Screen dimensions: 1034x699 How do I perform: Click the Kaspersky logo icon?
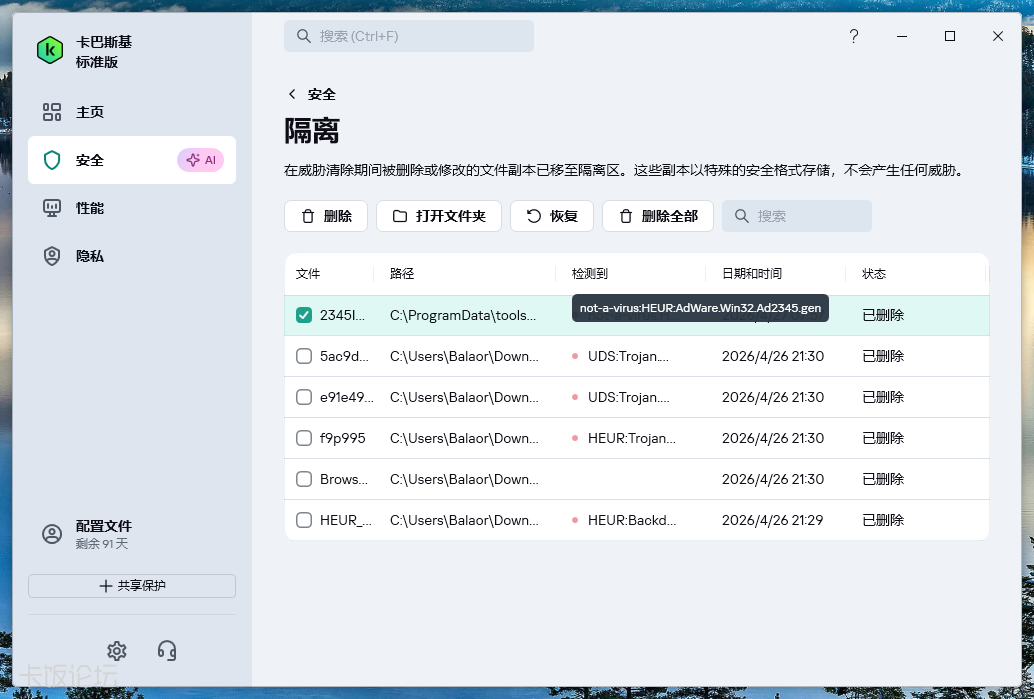click(50, 51)
